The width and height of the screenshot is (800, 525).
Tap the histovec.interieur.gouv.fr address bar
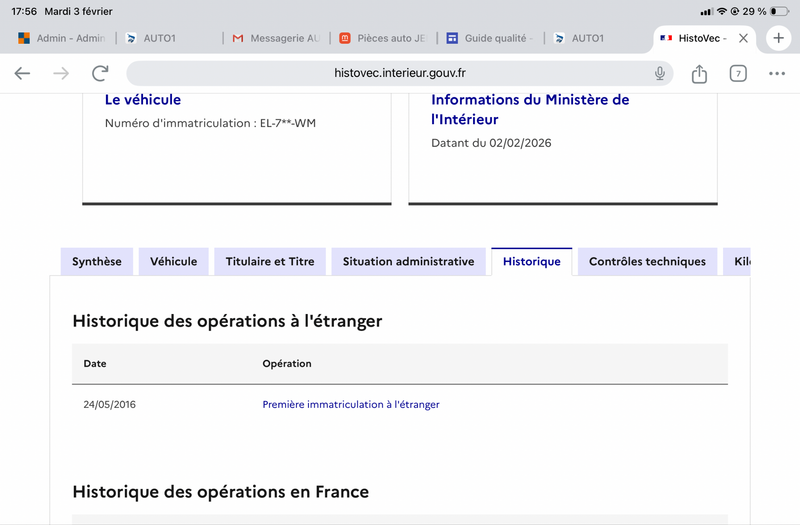coord(400,73)
